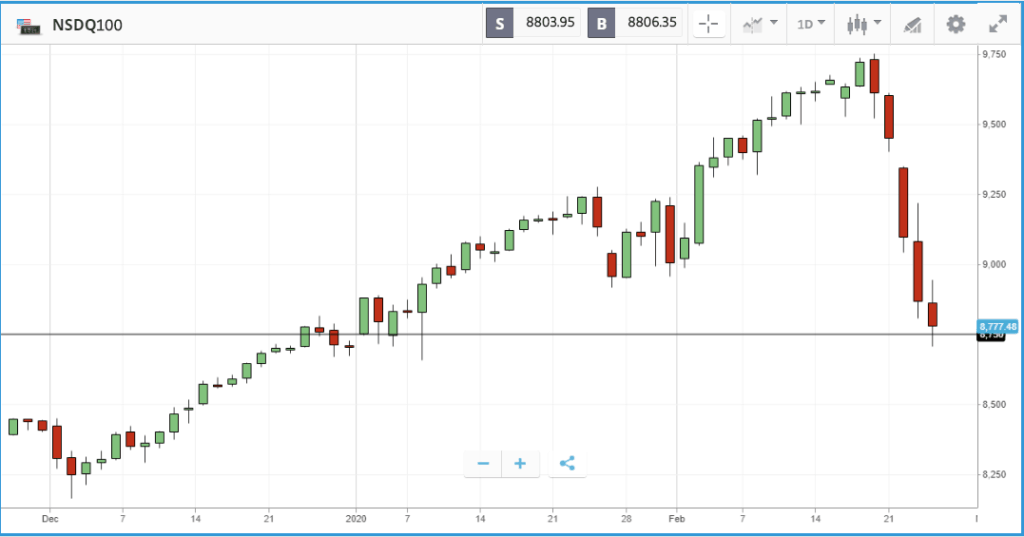Click the share chart icon
Image resolution: width=1024 pixels, height=537 pixels.
click(567, 464)
